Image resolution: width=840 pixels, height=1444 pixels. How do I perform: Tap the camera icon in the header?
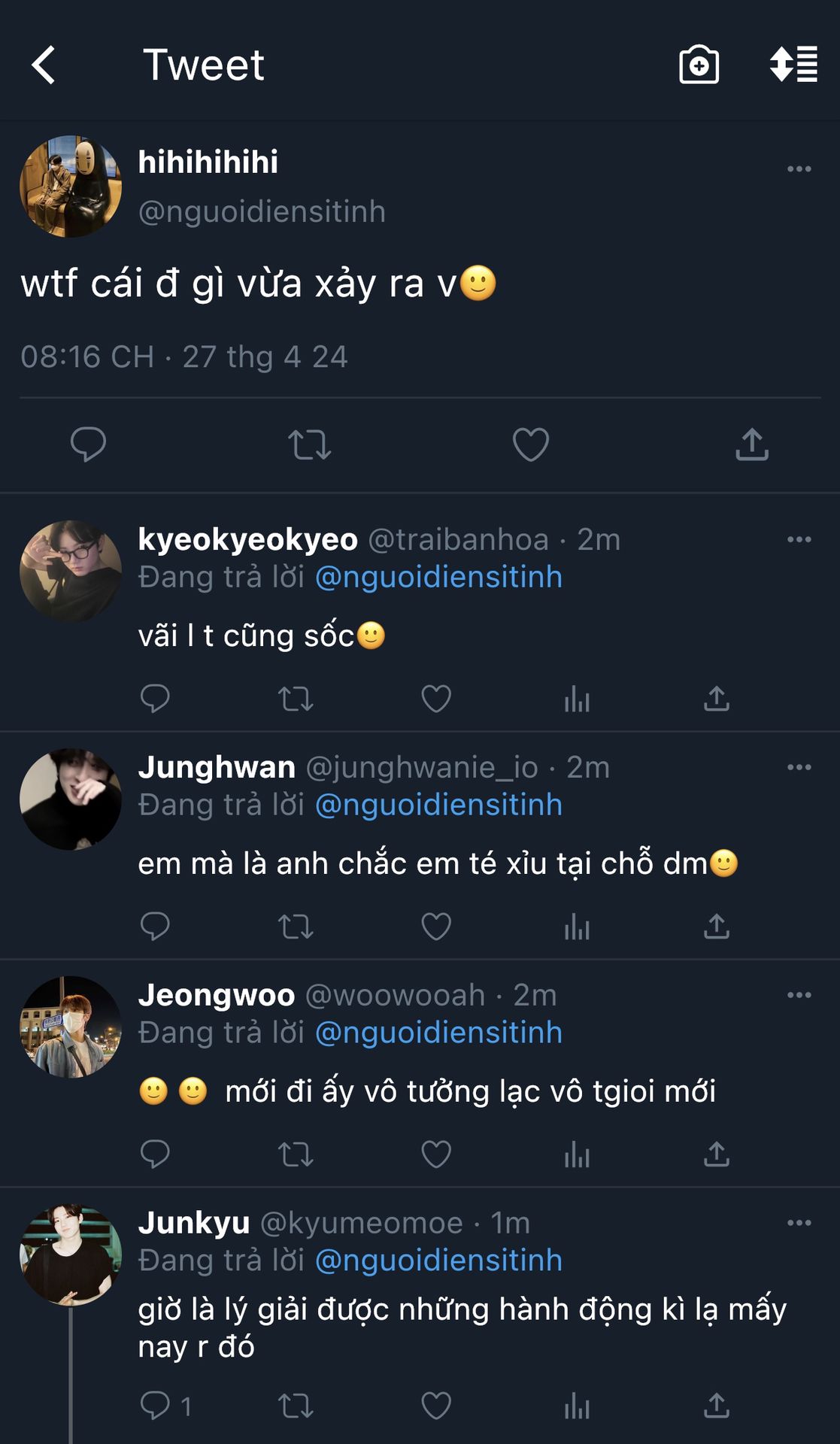point(699,65)
